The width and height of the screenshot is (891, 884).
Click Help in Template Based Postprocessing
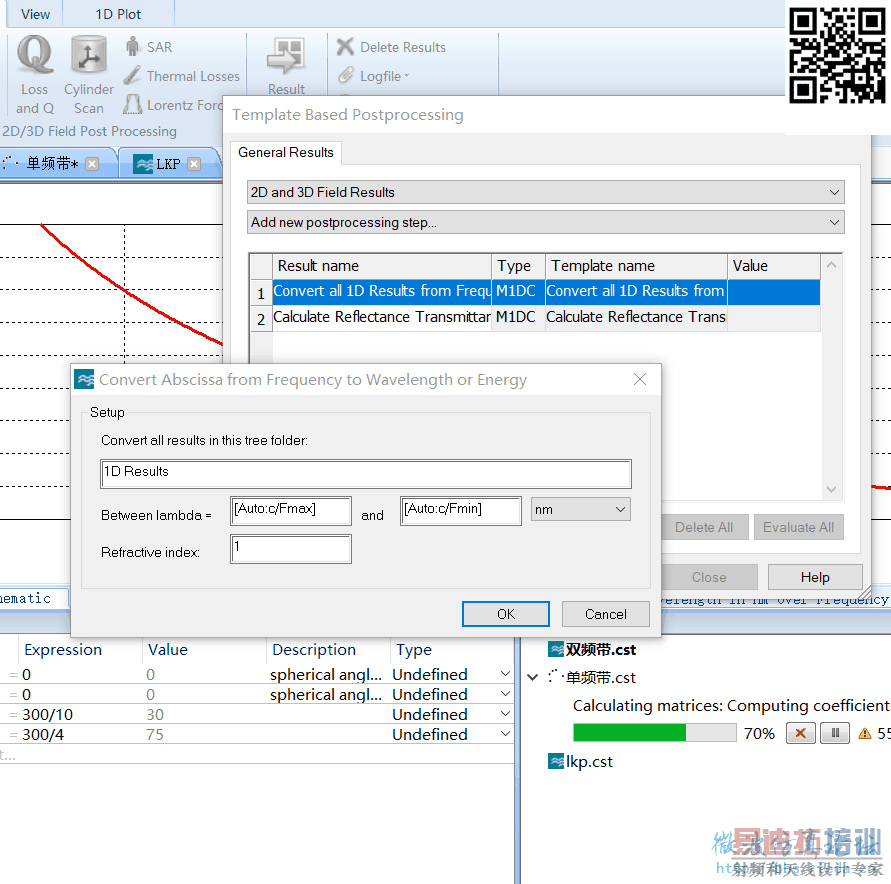pyautogui.click(x=815, y=577)
